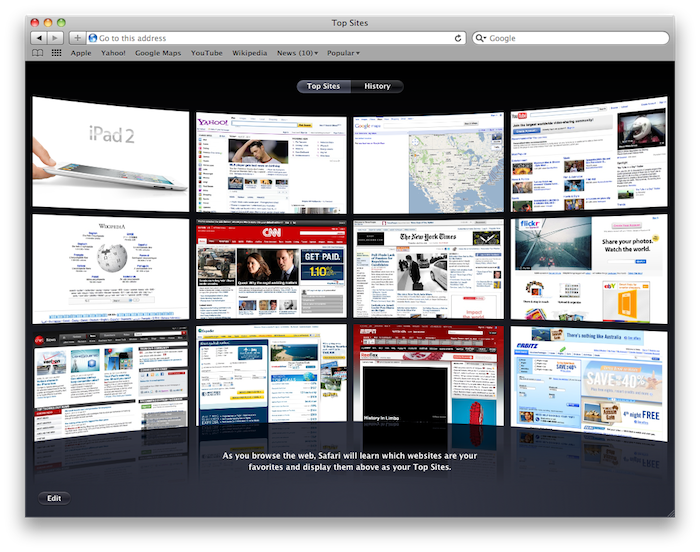Minimize the window with the yellow button
Viewport: 700px width, 552px height.
coord(48,22)
